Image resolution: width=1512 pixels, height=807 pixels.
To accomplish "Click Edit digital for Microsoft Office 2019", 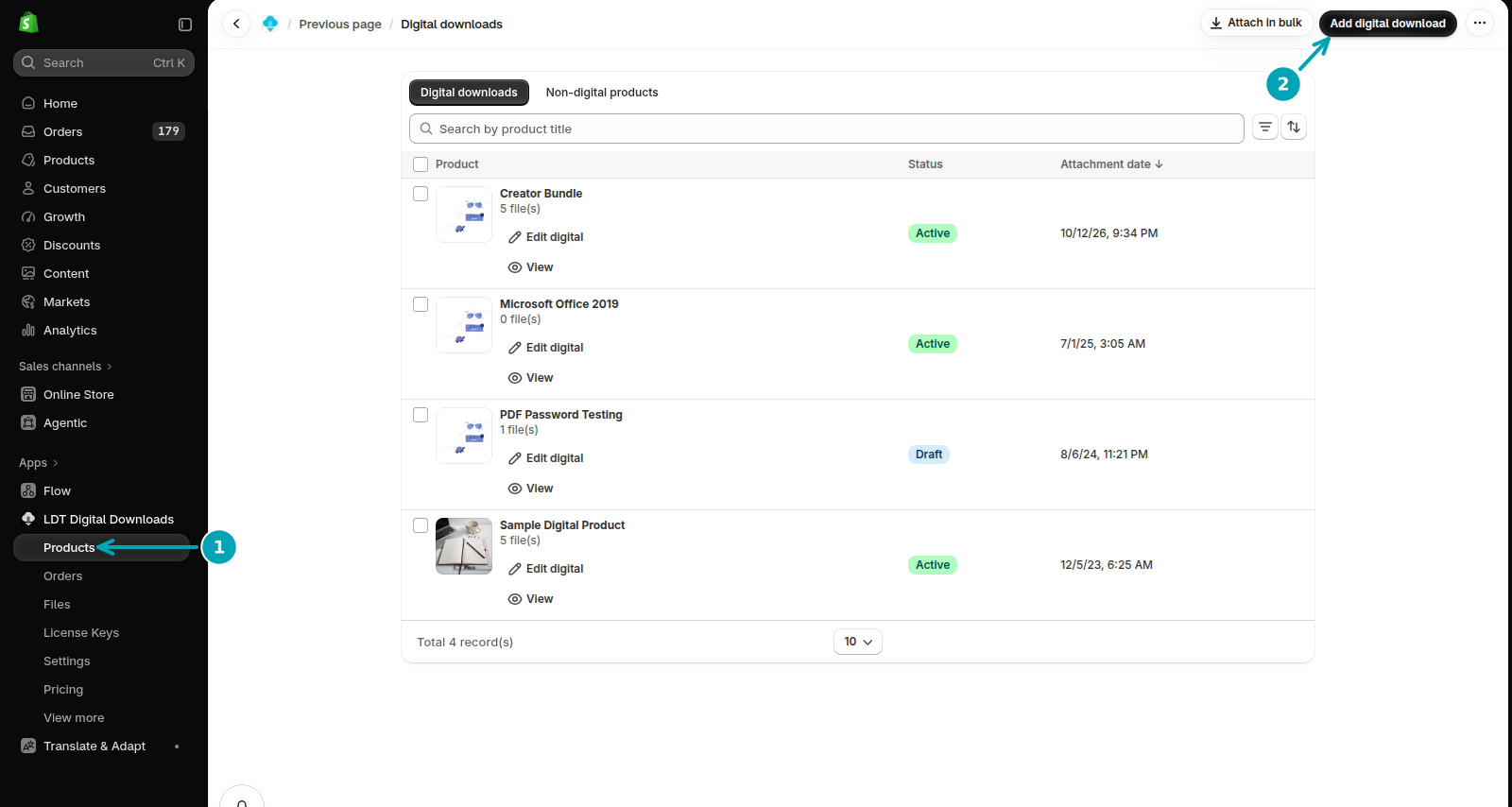I will [x=545, y=348].
